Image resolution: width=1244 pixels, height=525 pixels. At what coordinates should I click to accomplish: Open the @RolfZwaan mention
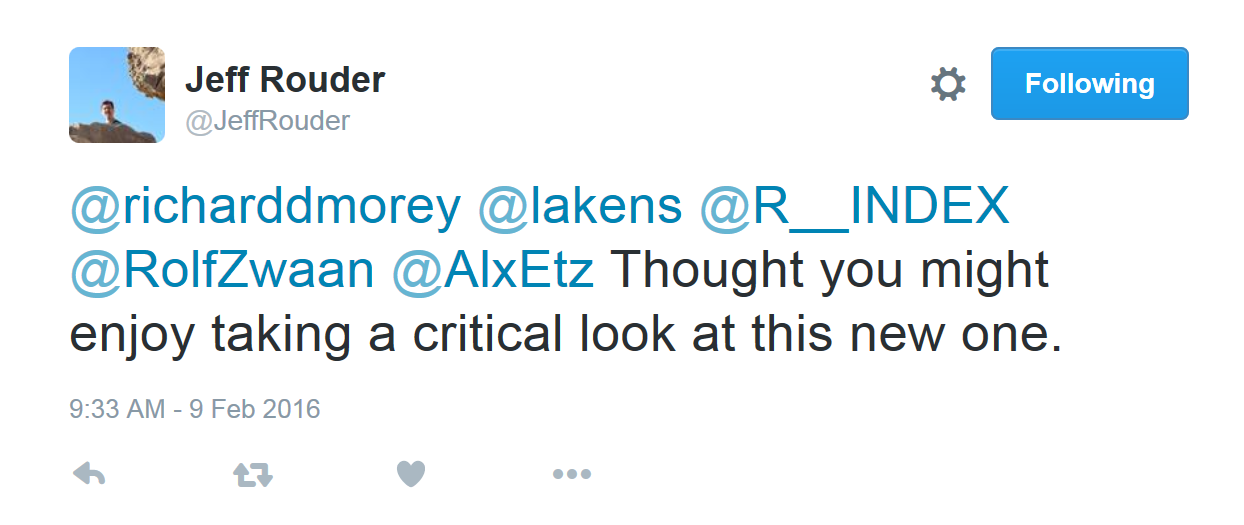222,271
